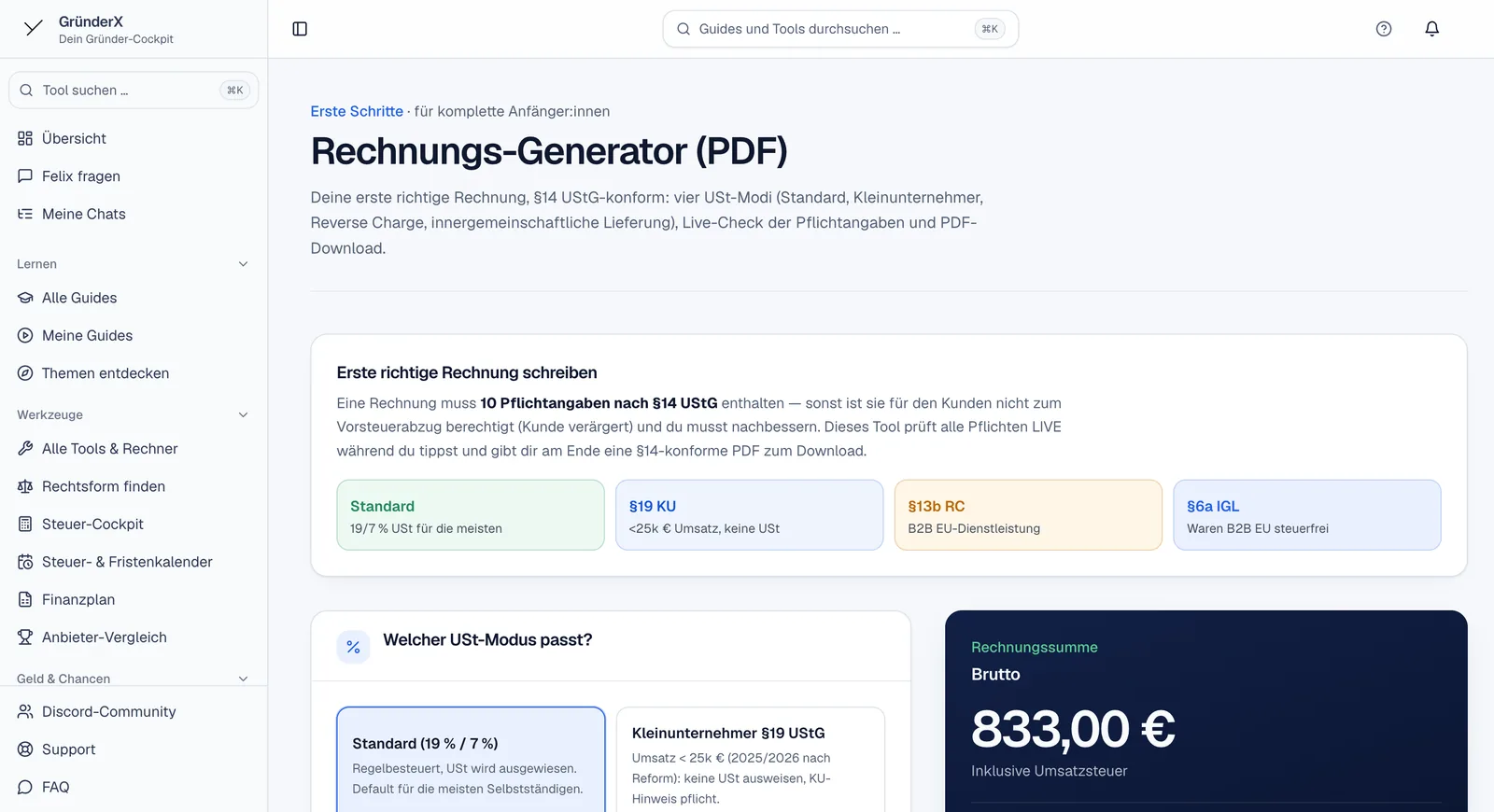Viewport: 1494px width, 812px height.
Task: Click the Meine Chats list icon
Action: [x=25, y=214]
